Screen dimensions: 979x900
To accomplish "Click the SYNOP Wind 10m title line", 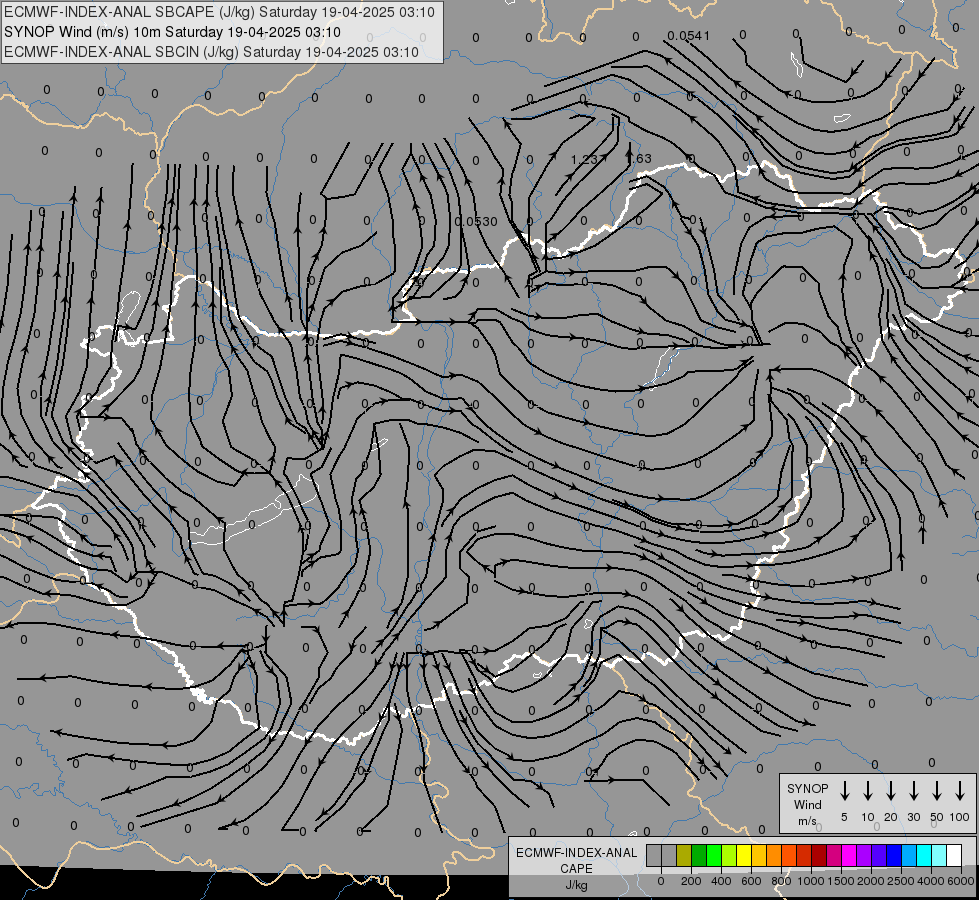I will [x=172, y=32].
